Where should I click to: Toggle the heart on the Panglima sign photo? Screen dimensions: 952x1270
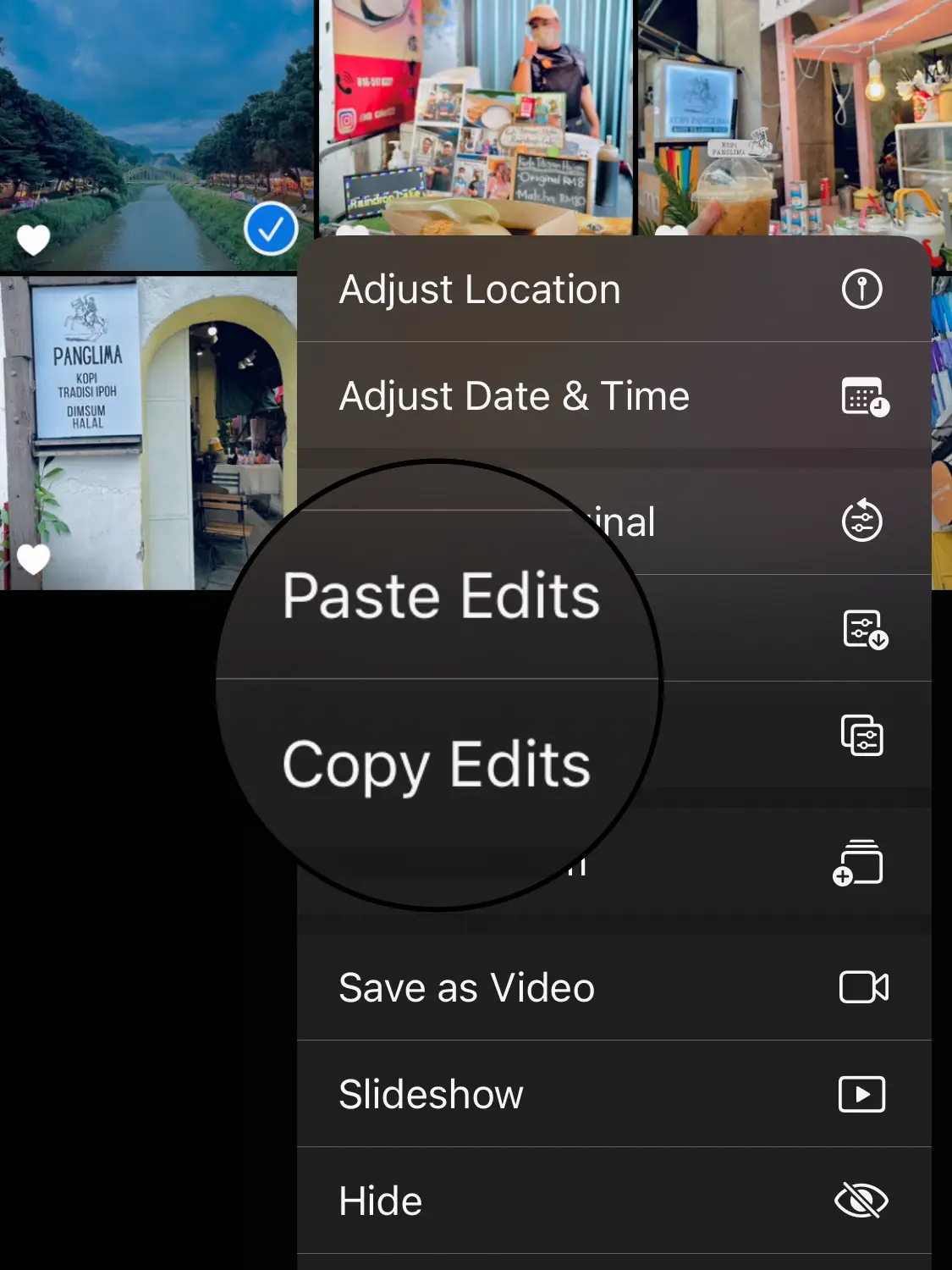pos(34,559)
